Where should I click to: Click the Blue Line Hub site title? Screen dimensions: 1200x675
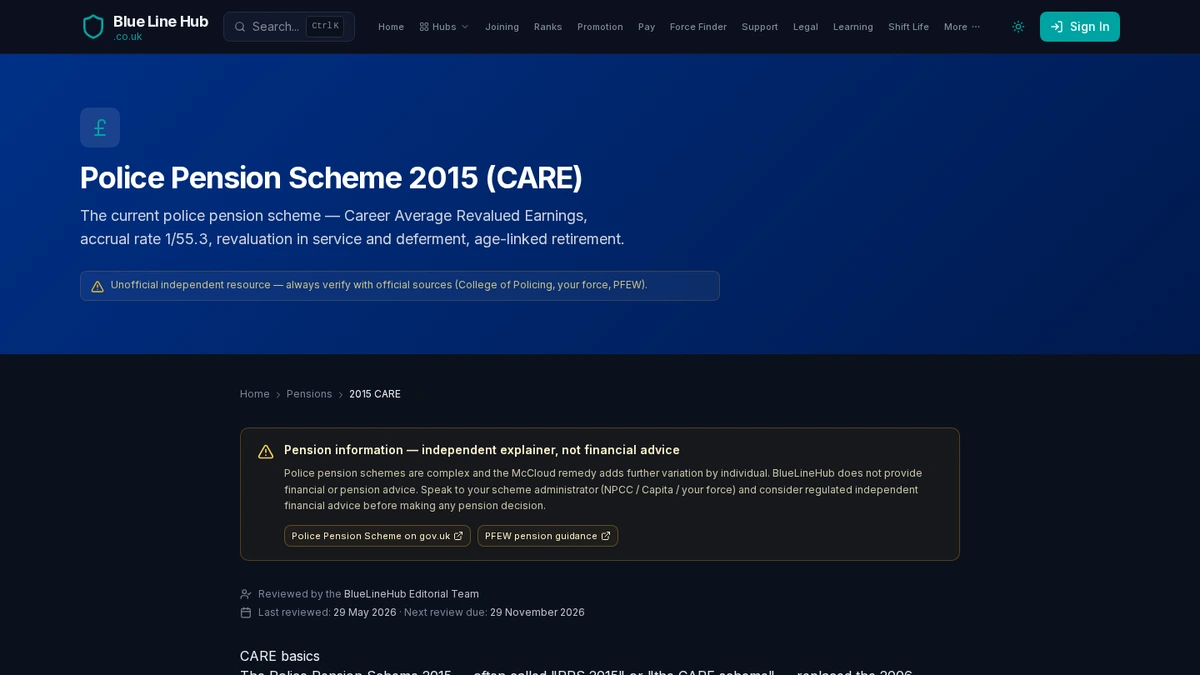pyautogui.click(x=161, y=21)
